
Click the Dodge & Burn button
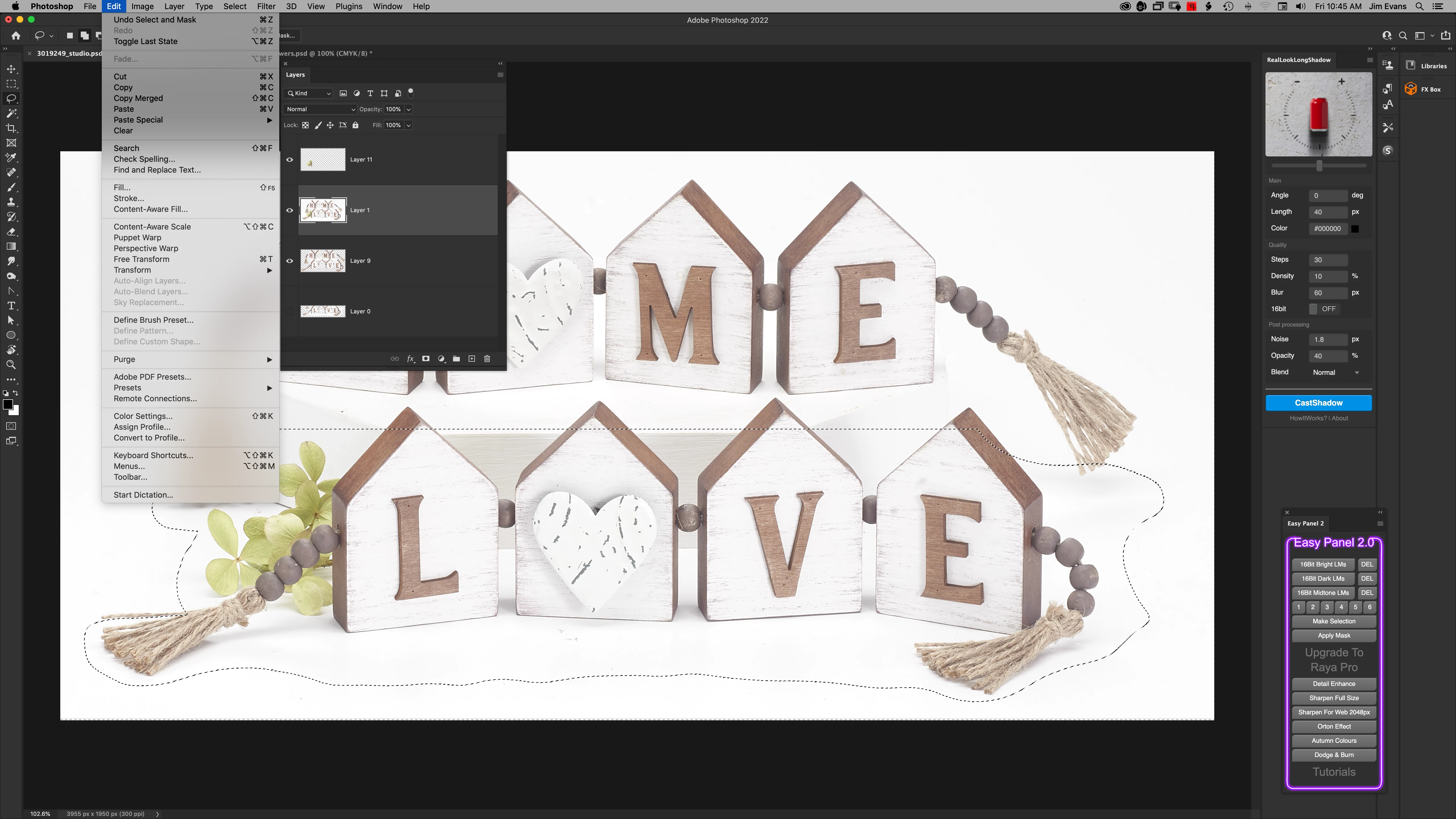1333,755
